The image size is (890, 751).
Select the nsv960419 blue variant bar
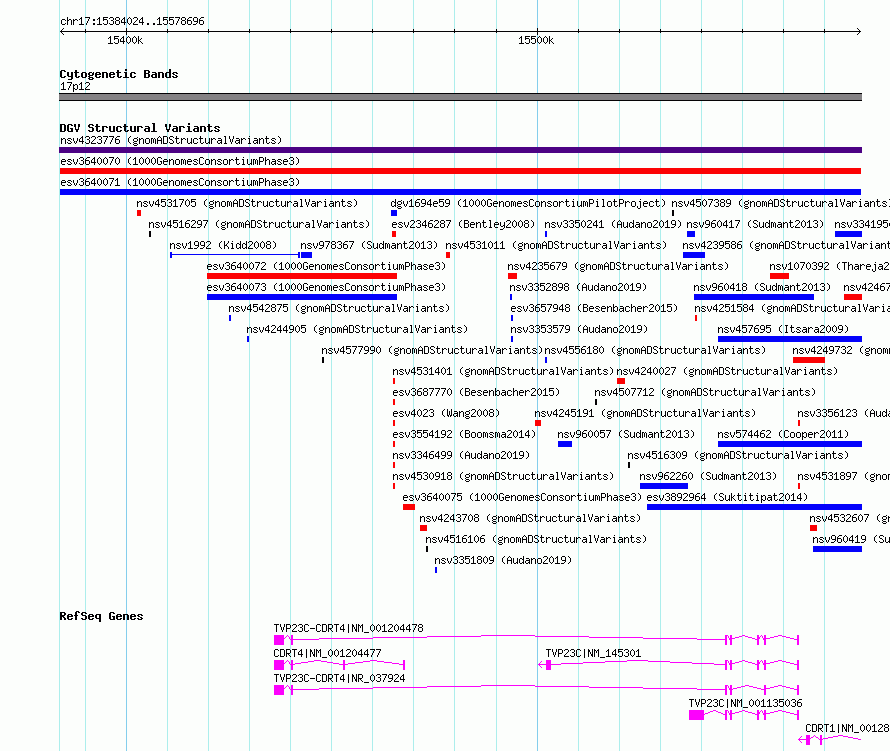tap(837, 549)
